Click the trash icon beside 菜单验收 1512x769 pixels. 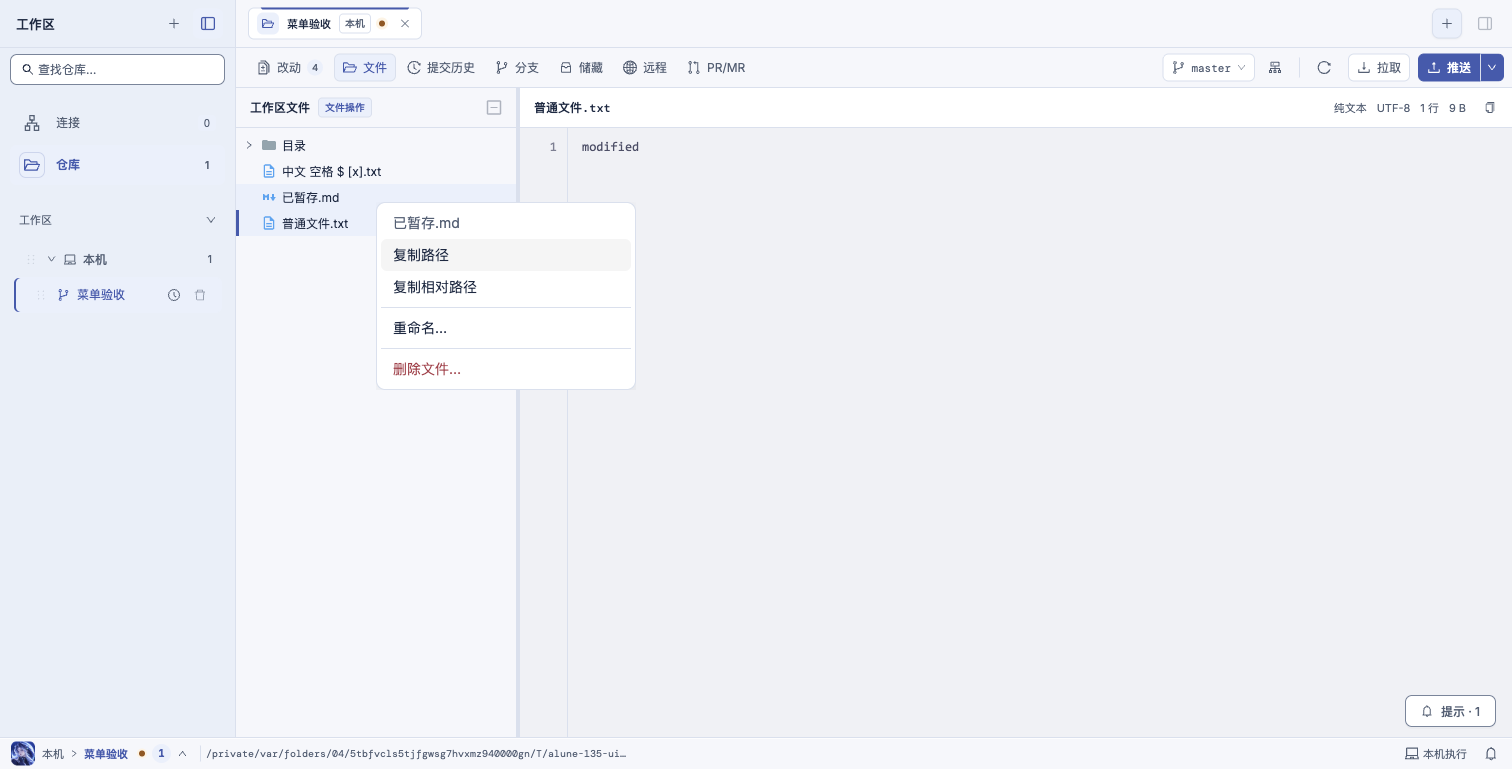[x=200, y=295]
